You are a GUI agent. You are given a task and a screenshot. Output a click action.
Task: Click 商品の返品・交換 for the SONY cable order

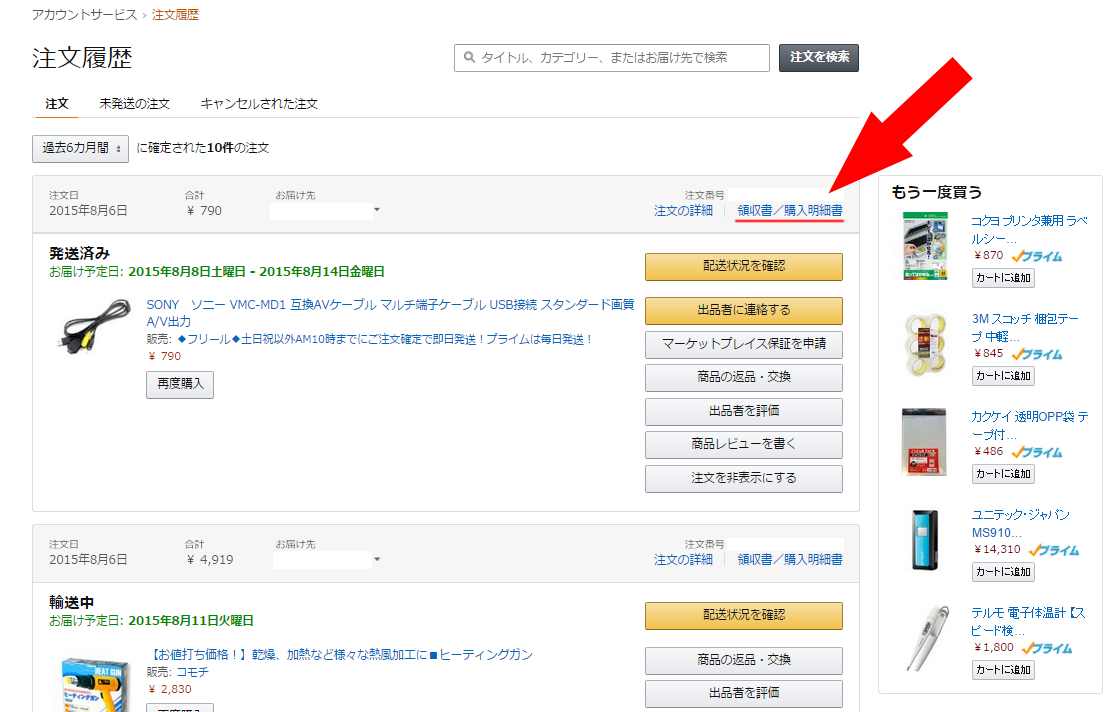744,377
